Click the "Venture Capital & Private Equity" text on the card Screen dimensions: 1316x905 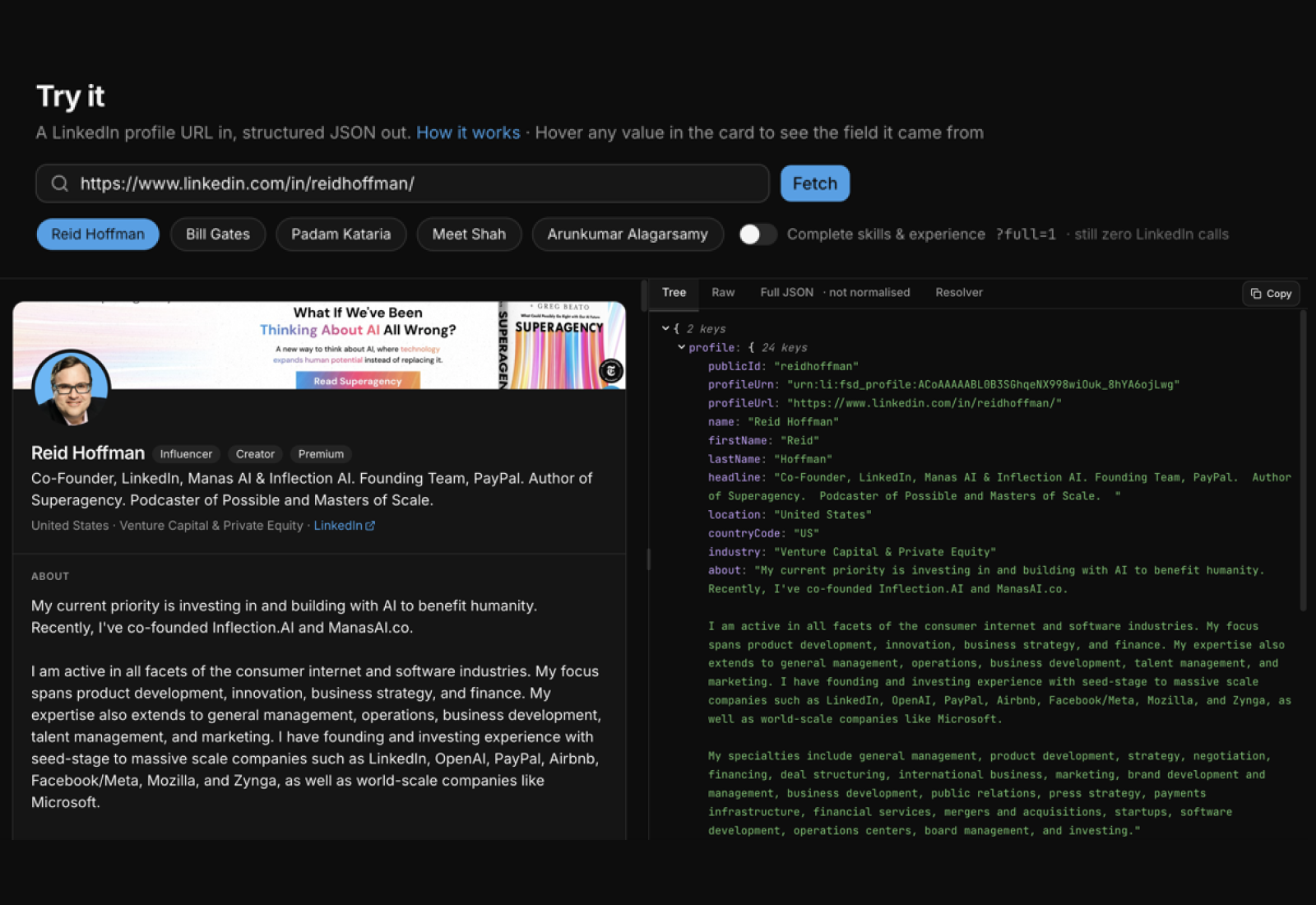click(211, 526)
